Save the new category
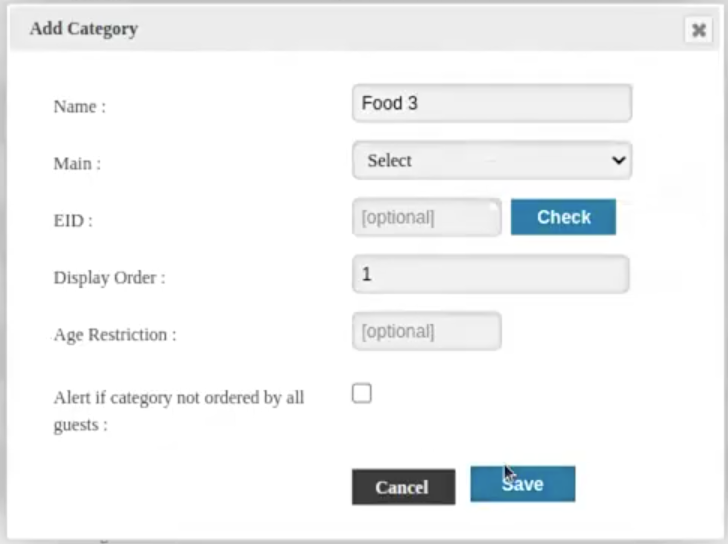The height and width of the screenshot is (544, 728). coord(523,484)
